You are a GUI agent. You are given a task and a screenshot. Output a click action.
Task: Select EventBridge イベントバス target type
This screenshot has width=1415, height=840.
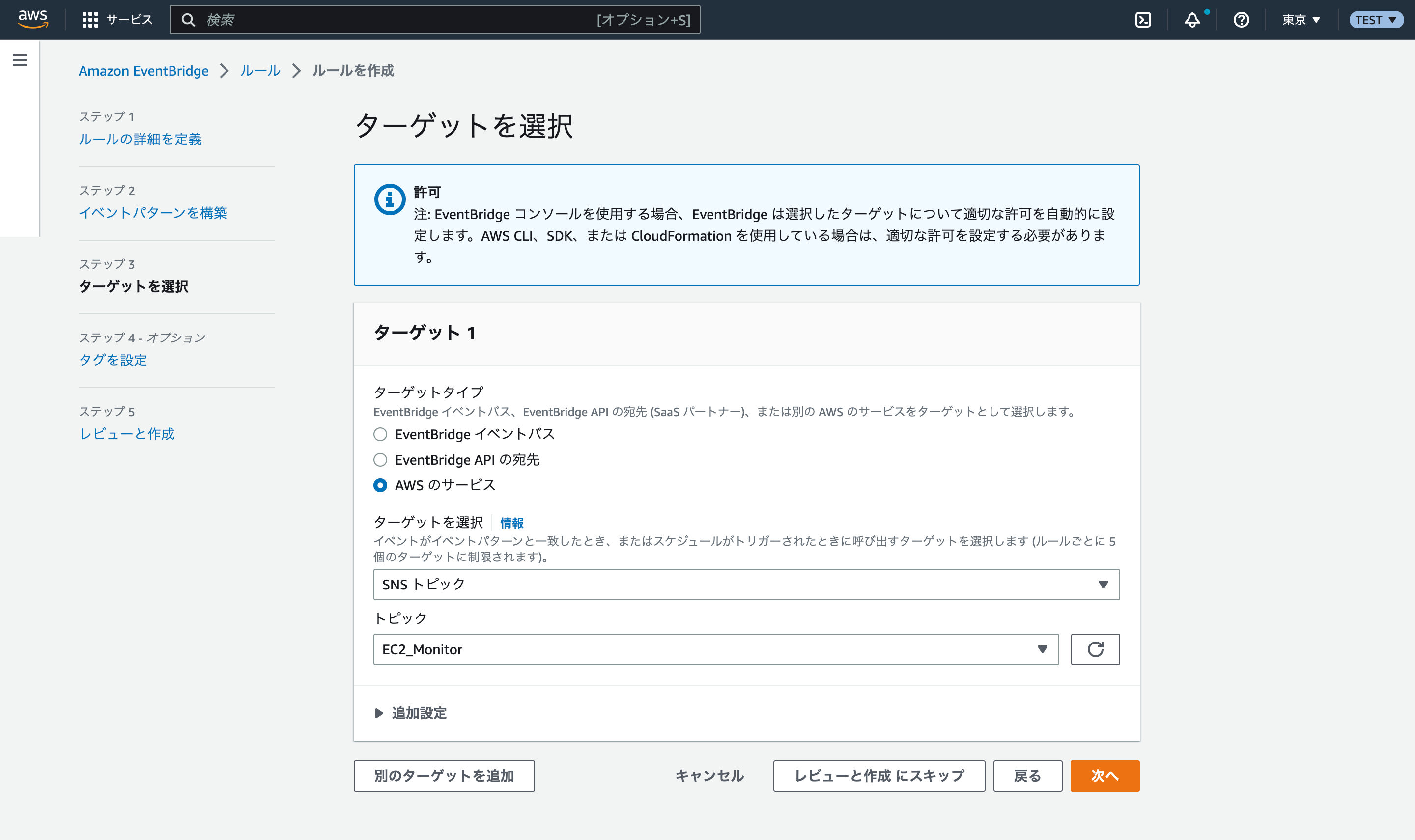tap(380, 434)
